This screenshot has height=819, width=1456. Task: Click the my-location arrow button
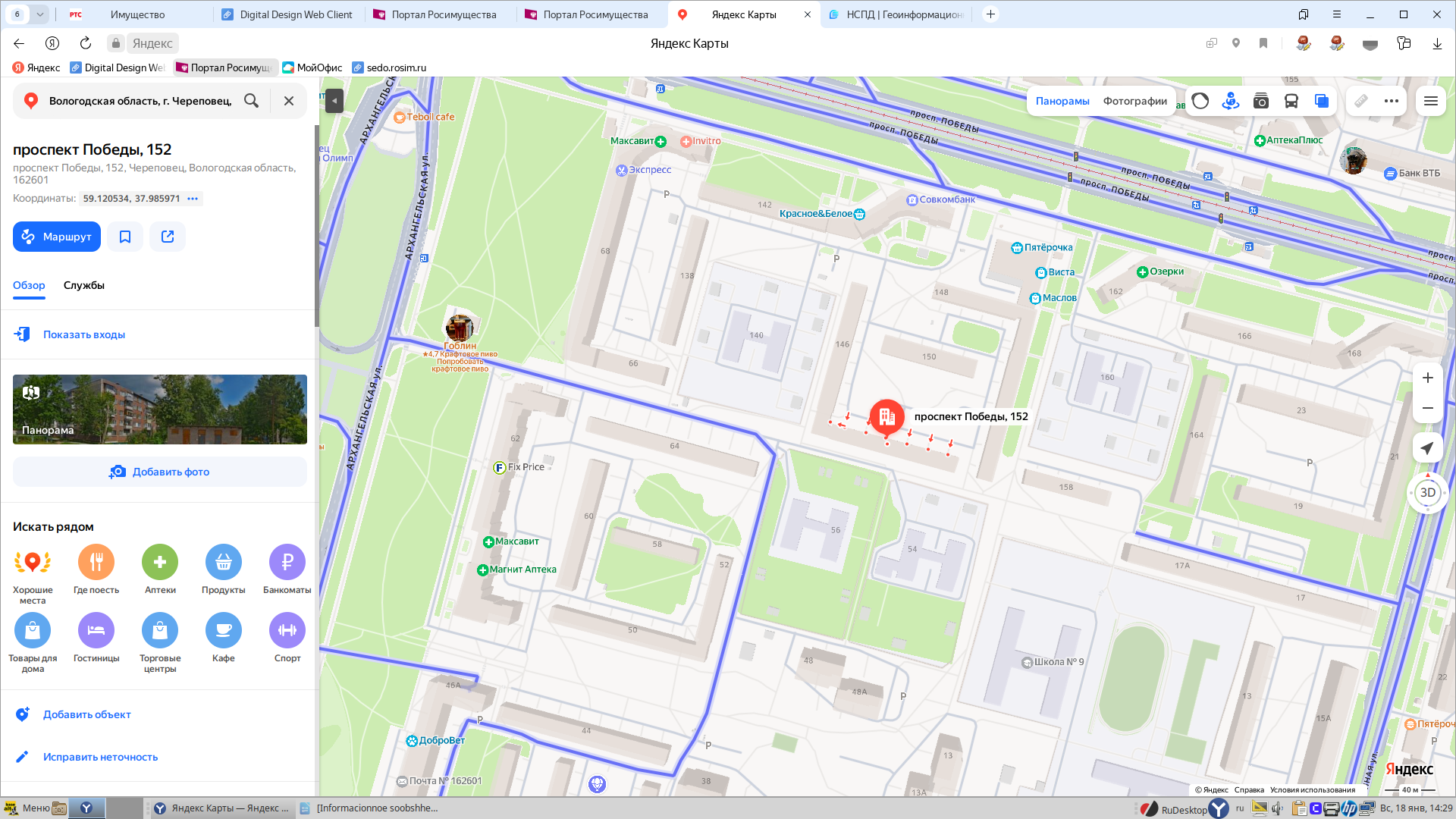1427,448
